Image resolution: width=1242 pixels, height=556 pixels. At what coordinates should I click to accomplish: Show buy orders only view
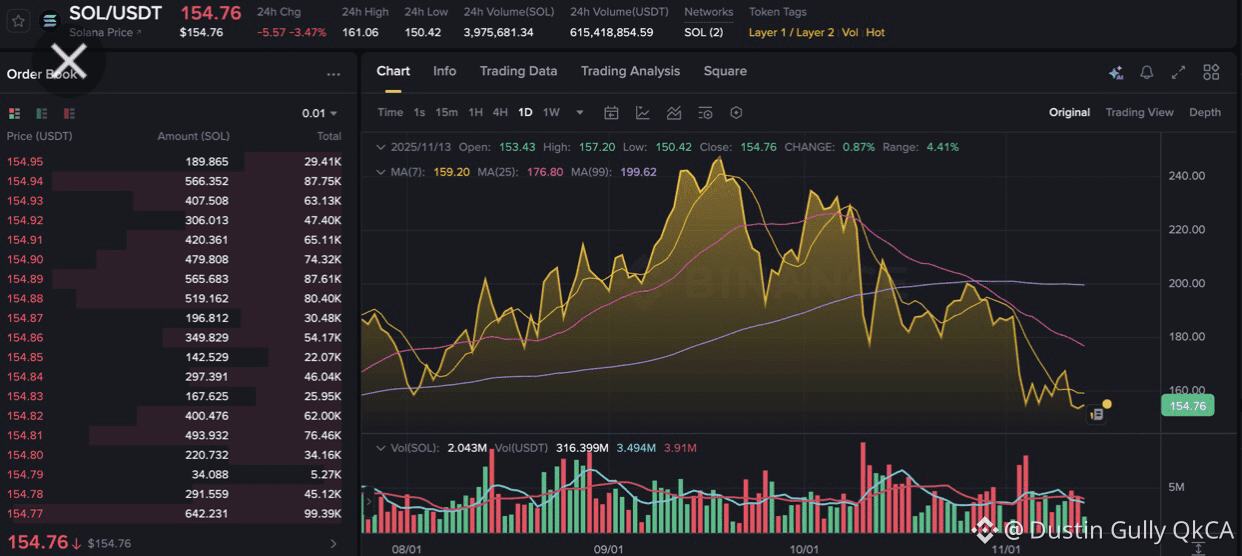(42, 114)
